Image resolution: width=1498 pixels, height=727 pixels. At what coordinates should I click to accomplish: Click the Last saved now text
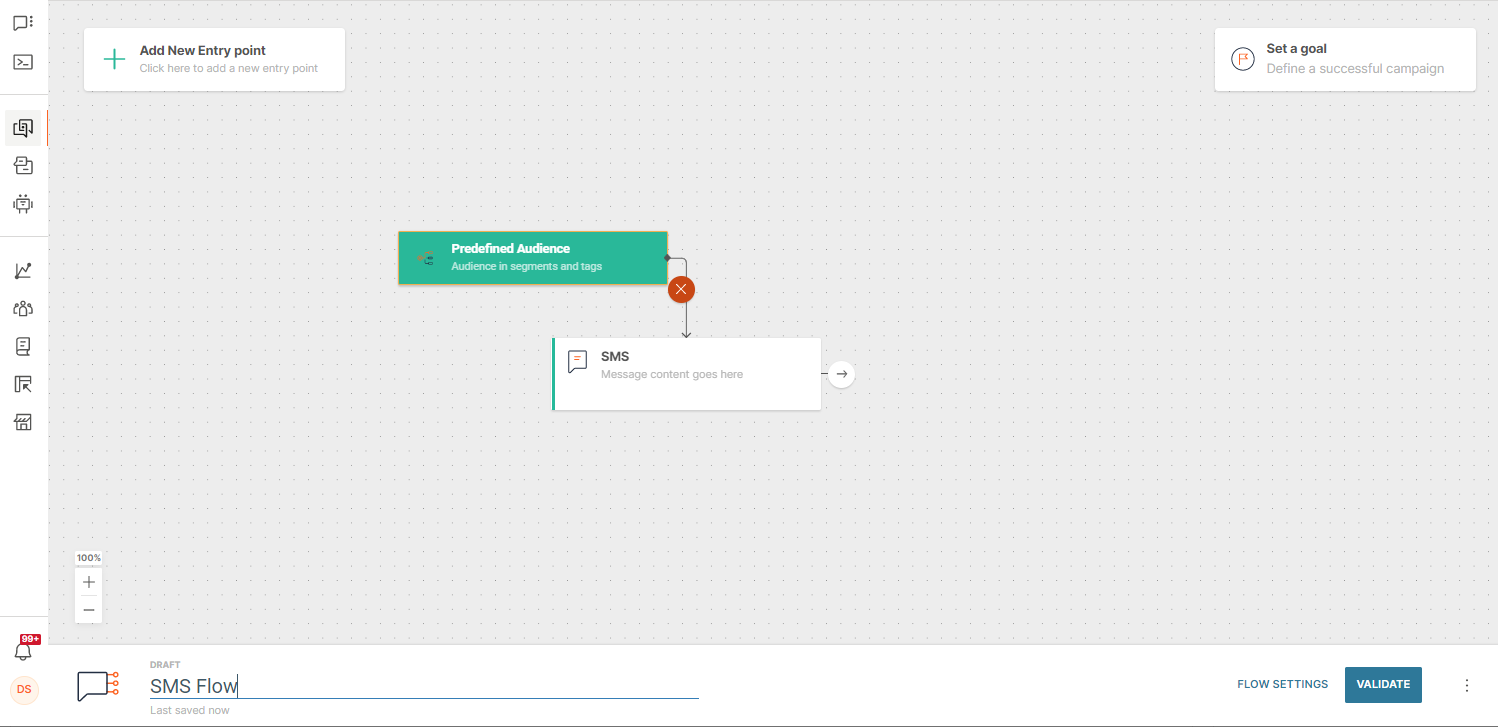(190, 710)
